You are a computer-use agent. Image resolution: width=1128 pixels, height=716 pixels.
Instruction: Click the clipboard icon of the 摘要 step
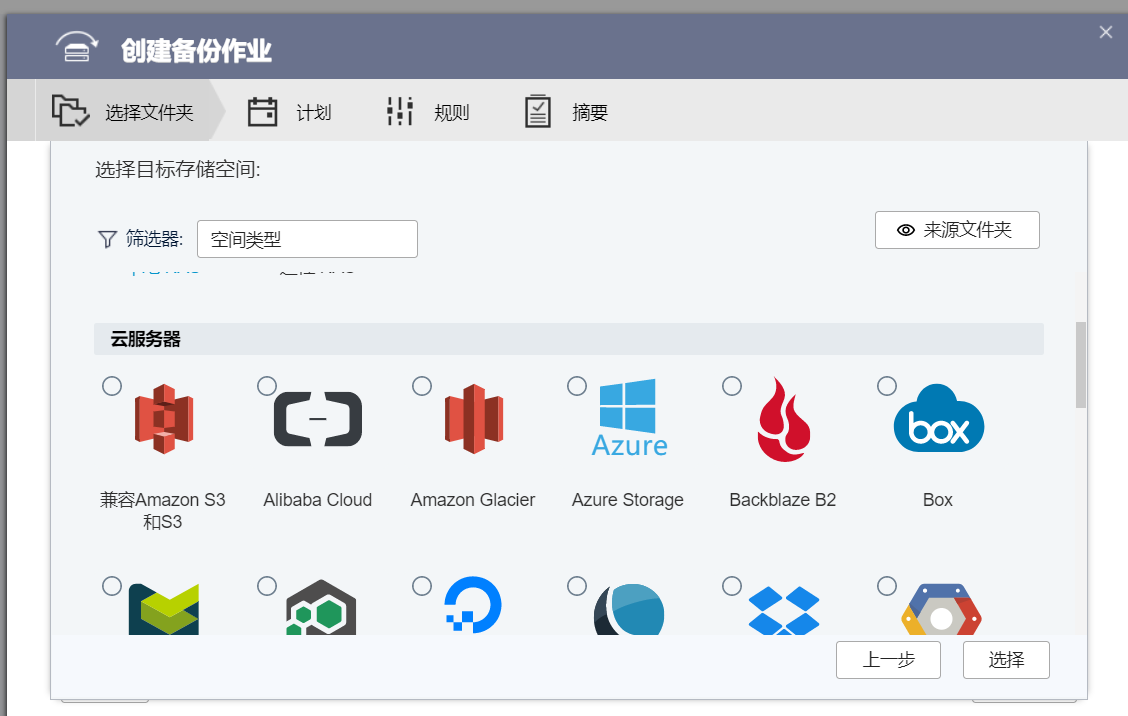pyautogui.click(x=538, y=112)
